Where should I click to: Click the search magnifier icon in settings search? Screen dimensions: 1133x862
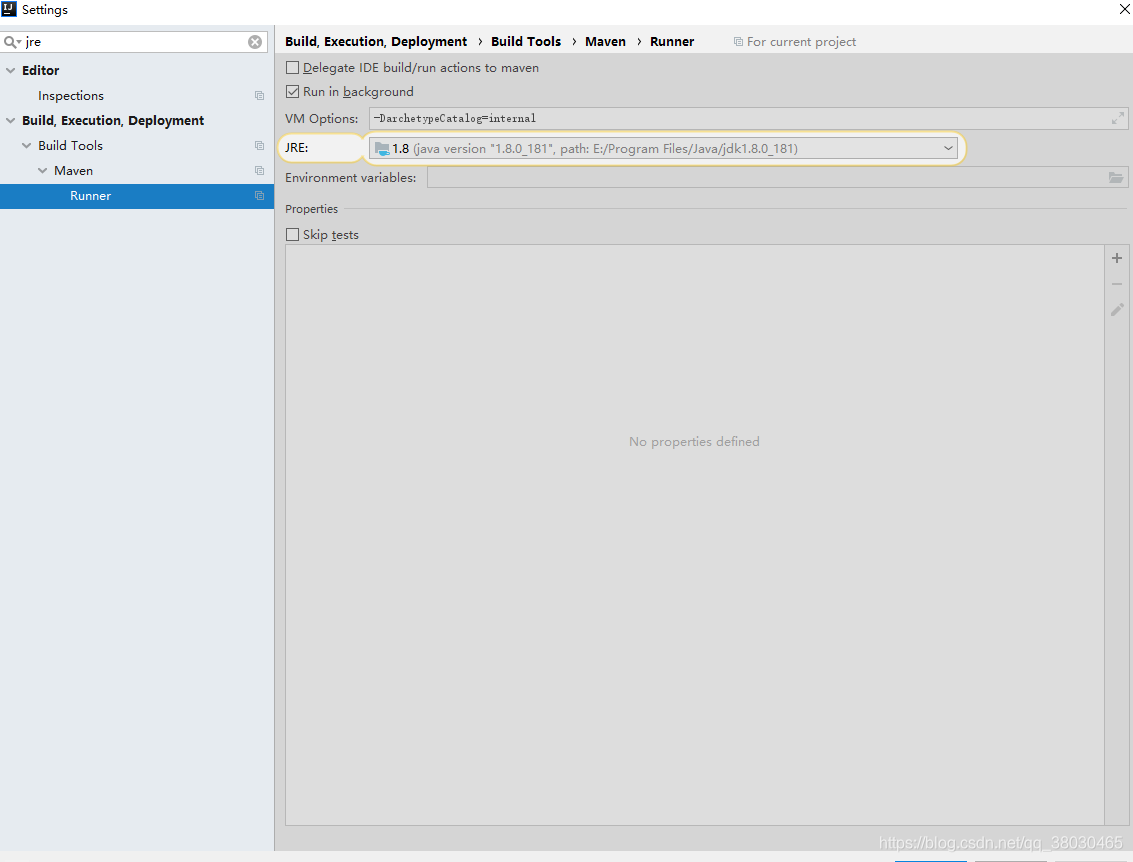[x=10, y=41]
